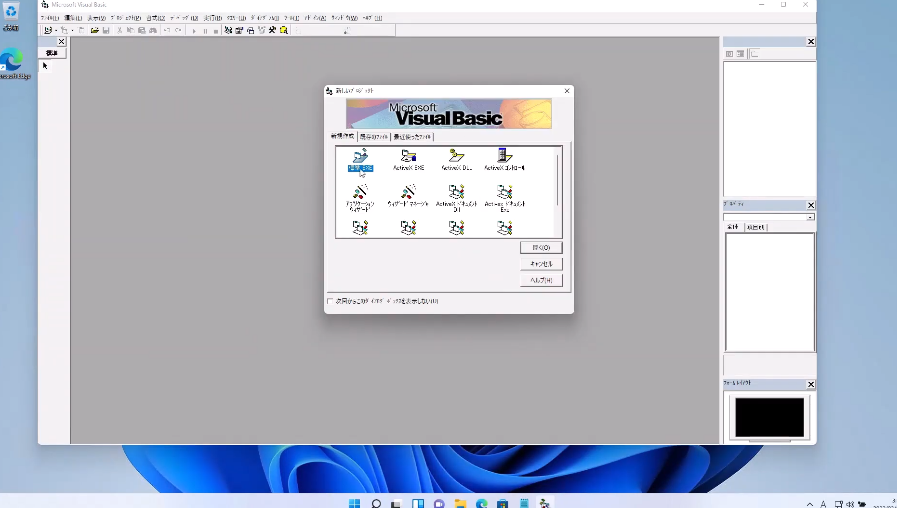The width and height of the screenshot is (897, 508).
Task: Open the Debug menu
Action: tap(184, 18)
